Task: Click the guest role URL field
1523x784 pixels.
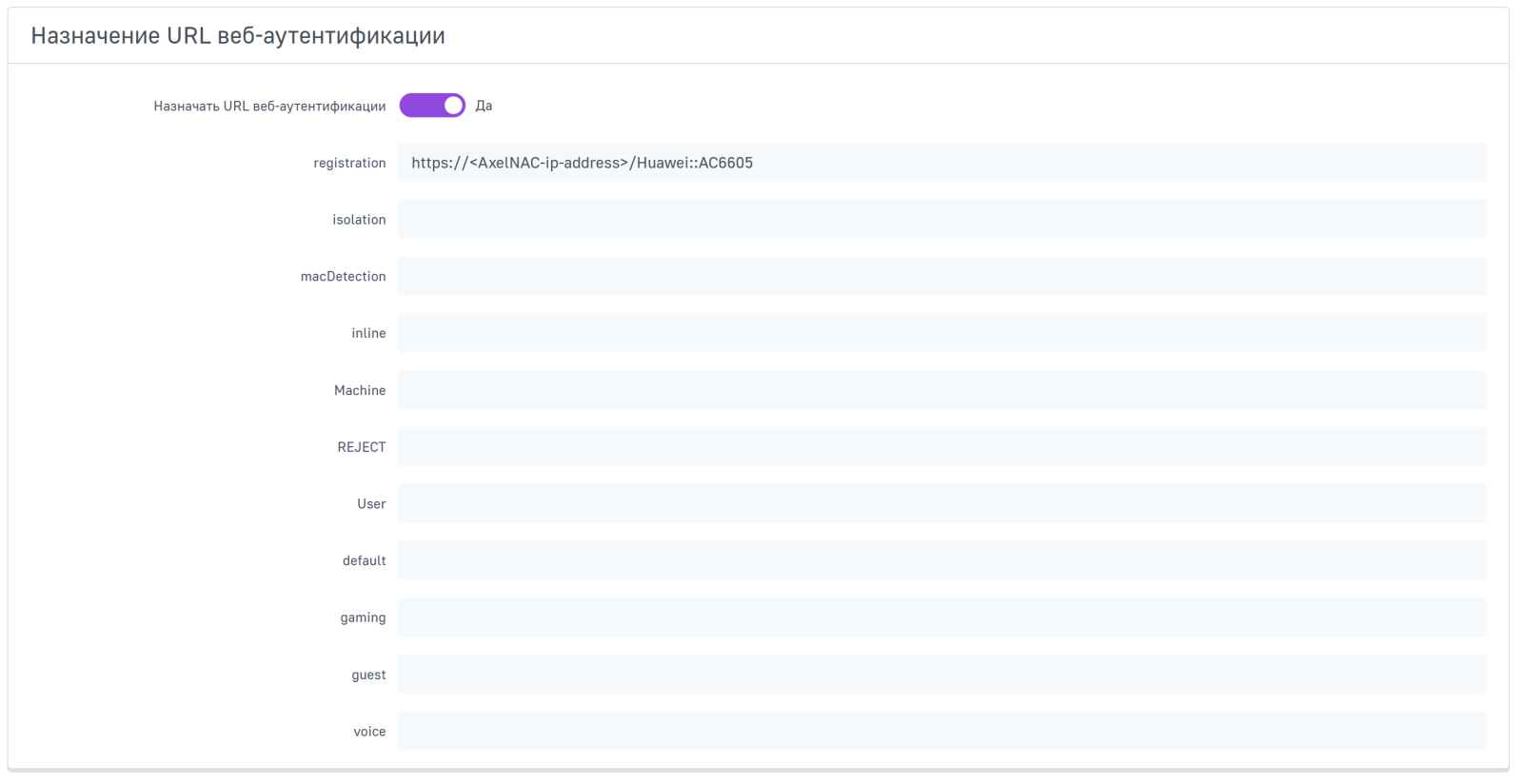Action: point(940,675)
